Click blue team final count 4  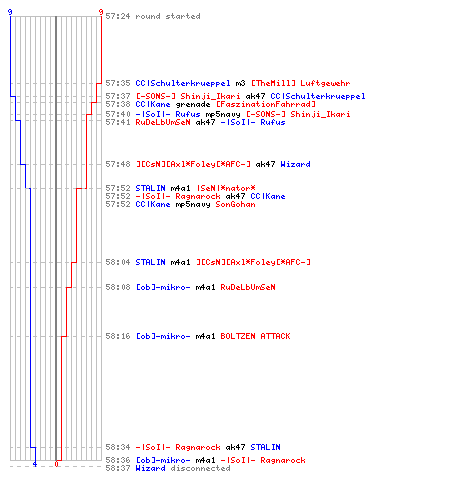pyautogui.click(x=35, y=464)
